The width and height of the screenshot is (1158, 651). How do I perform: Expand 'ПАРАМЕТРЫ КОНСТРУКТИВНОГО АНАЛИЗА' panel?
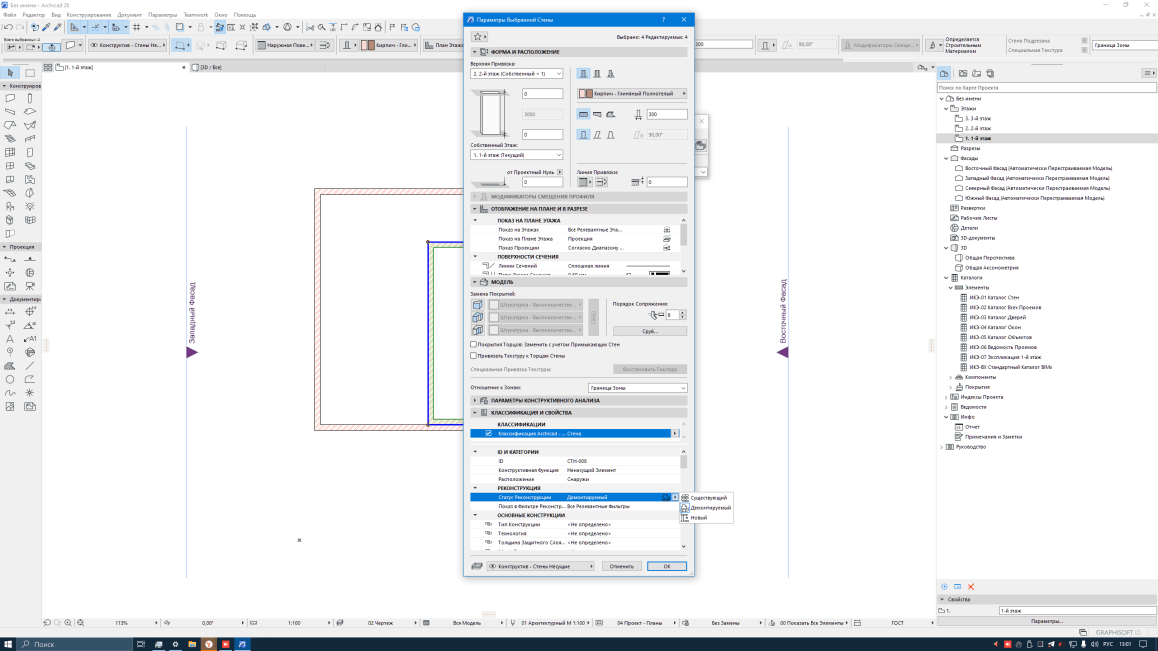pyautogui.click(x=475, y=401)
